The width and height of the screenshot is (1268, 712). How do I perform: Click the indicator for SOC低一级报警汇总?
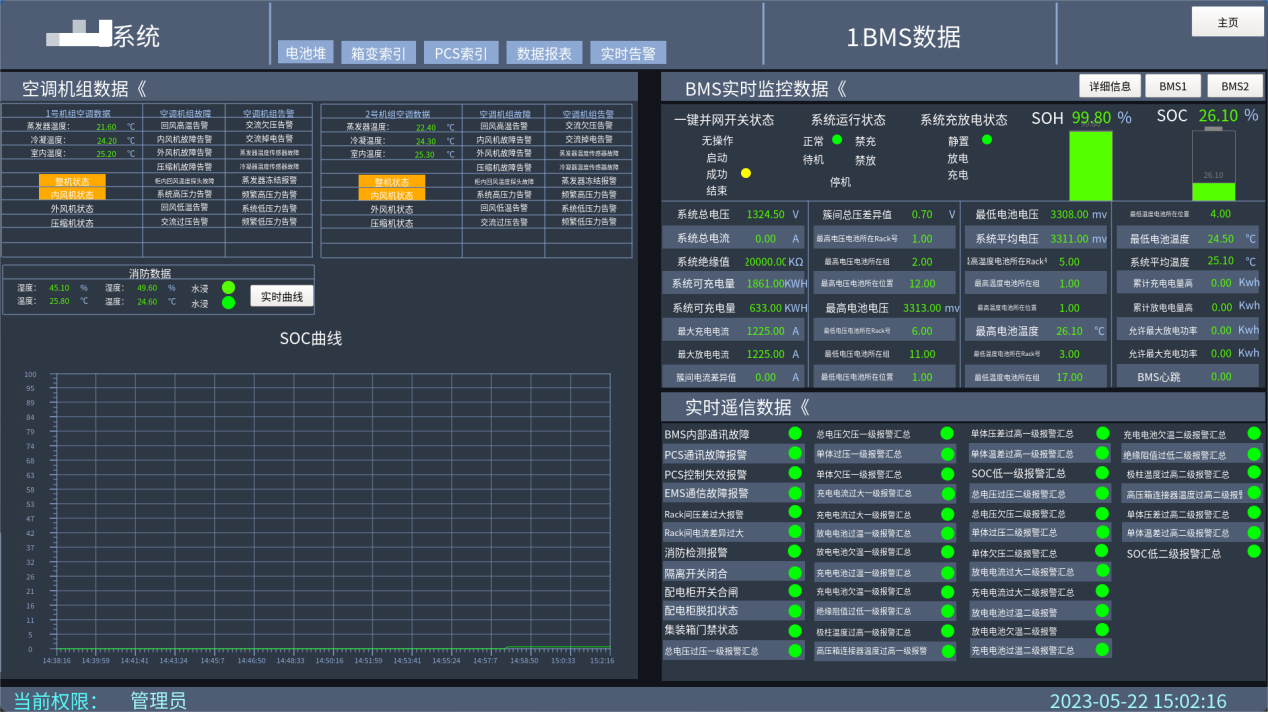[x=1102, y=473]
